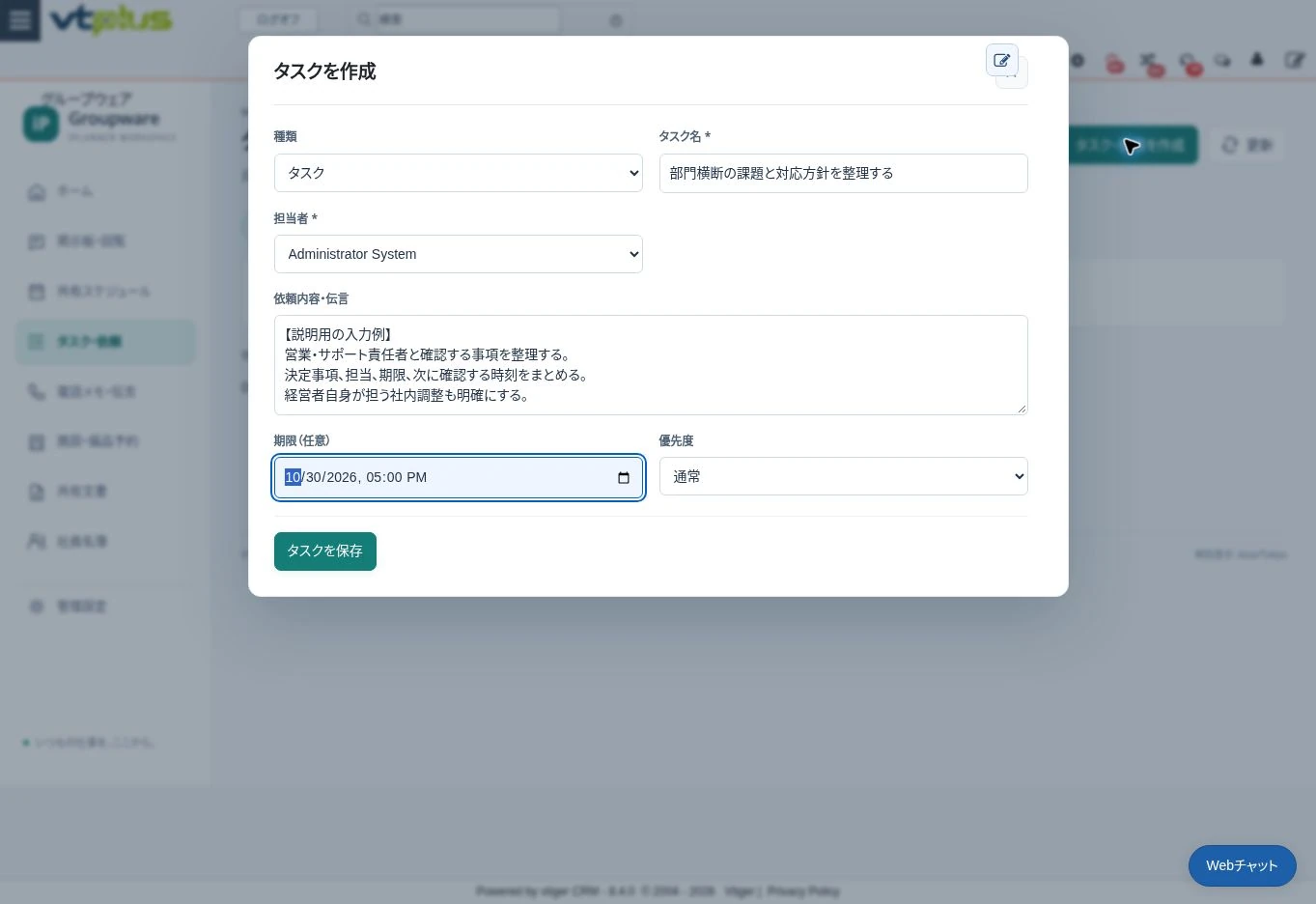Open the hamburger menu at top left

(x=20, y=20)
